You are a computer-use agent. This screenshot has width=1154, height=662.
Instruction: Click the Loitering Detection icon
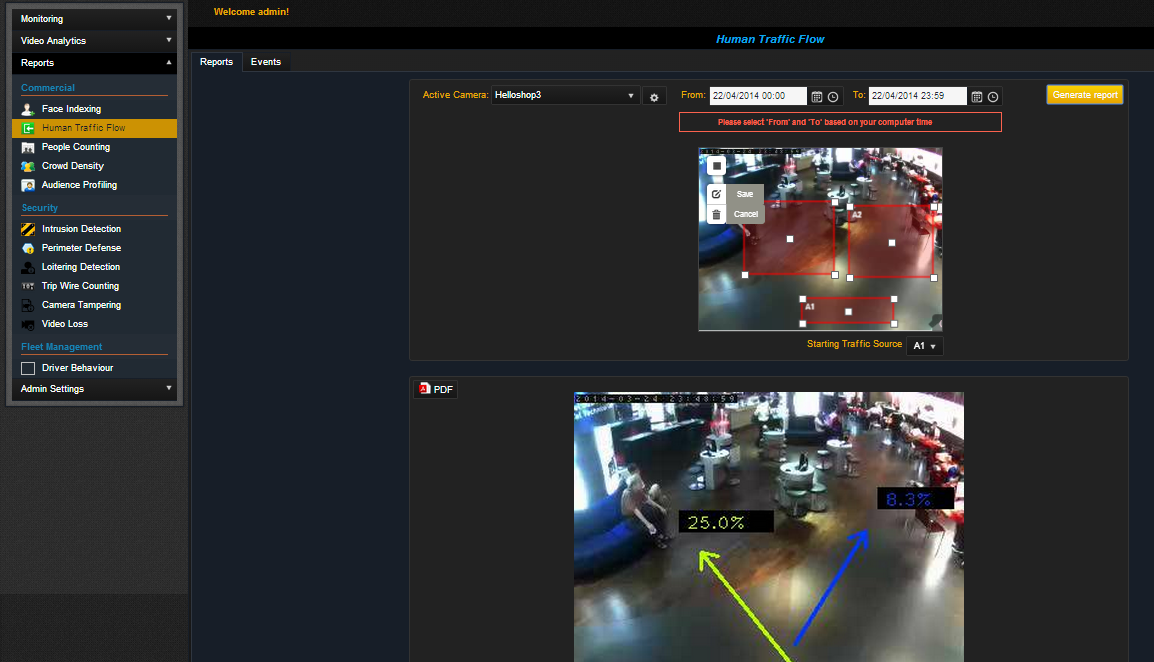28,267
